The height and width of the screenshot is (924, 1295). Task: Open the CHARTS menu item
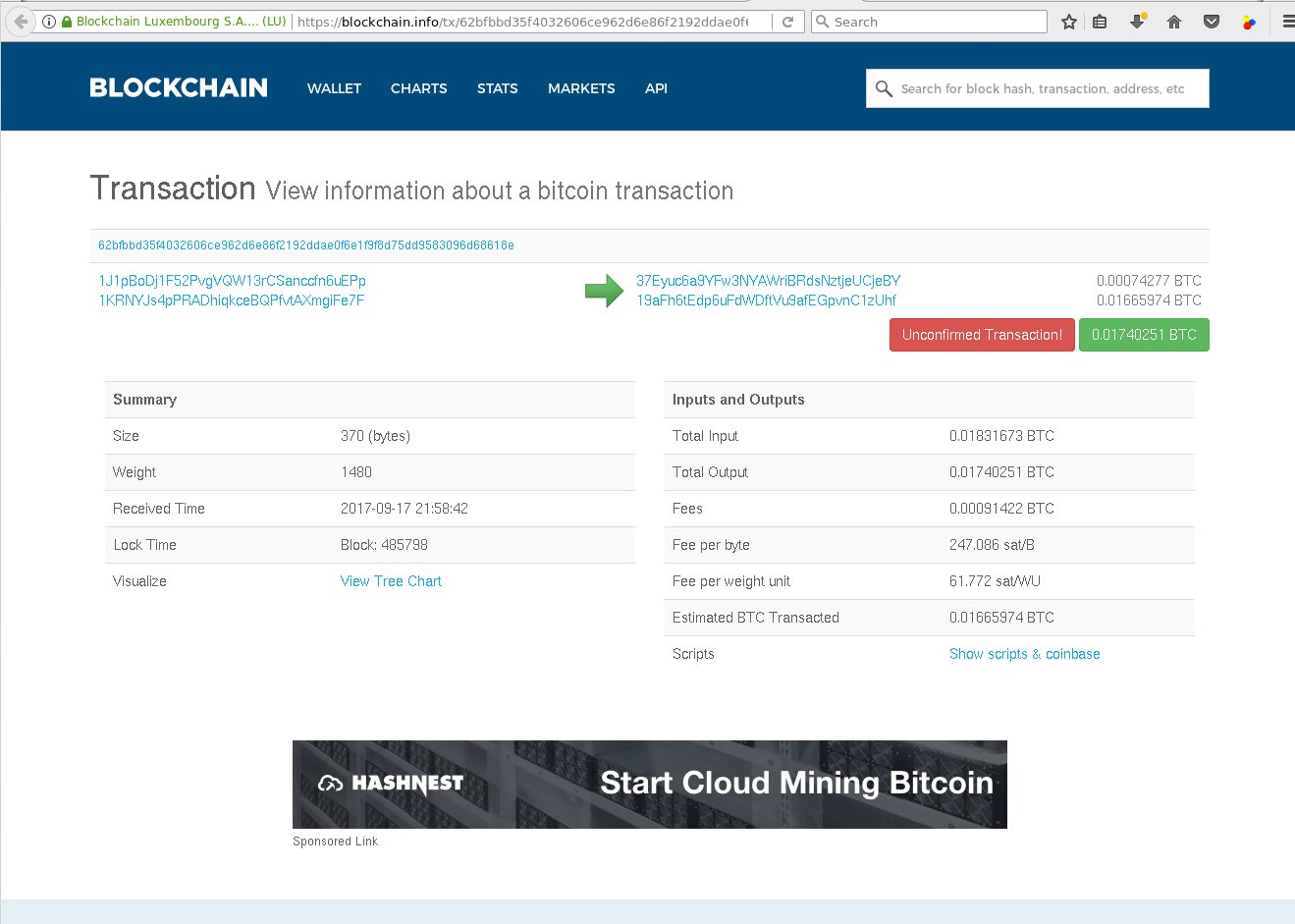(418, 88)
